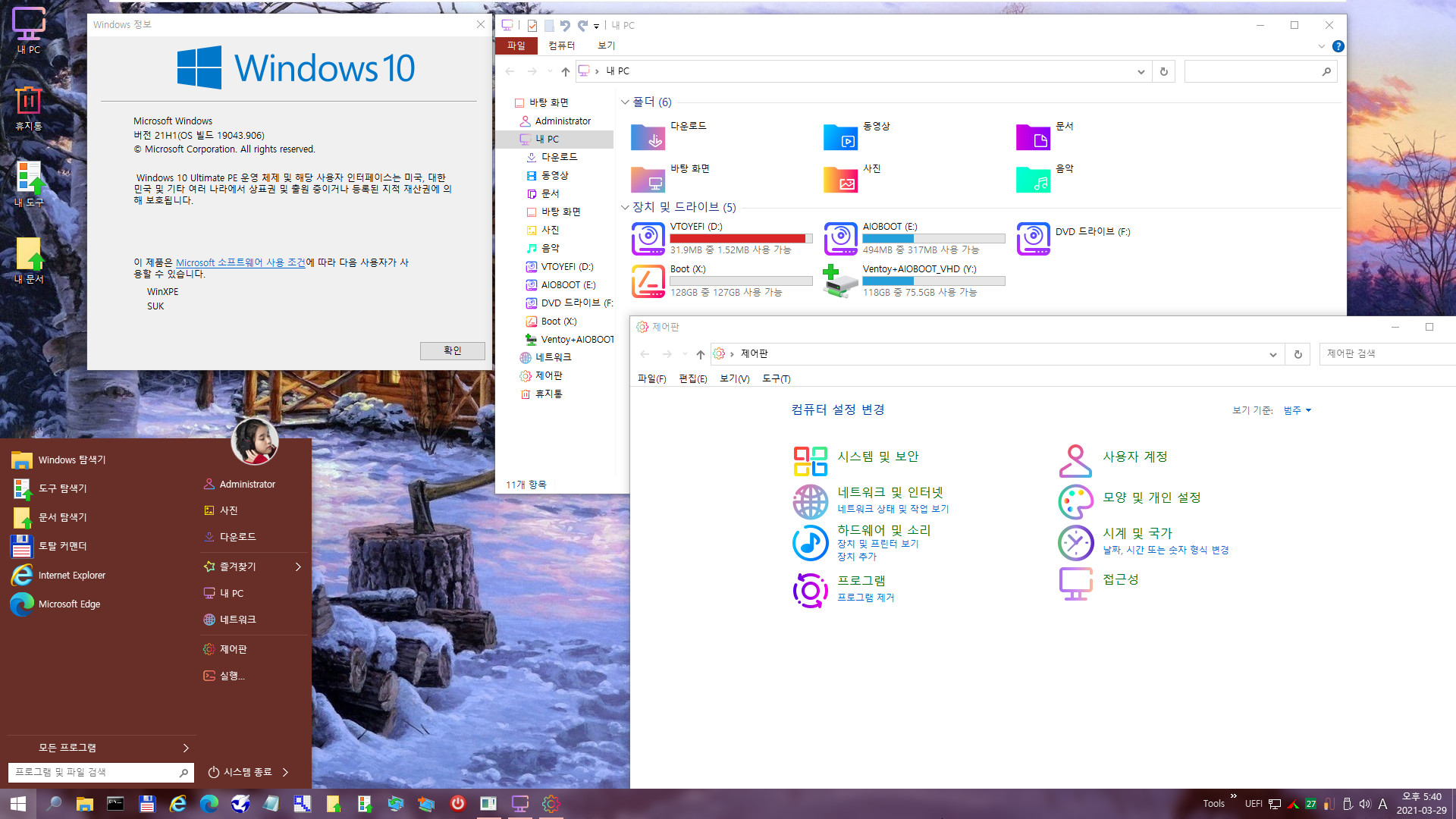Viewport: 1456px width, 819px height.
Task: Open 시계 및 국가 clock icon
Action: [x=1075, y=543]
